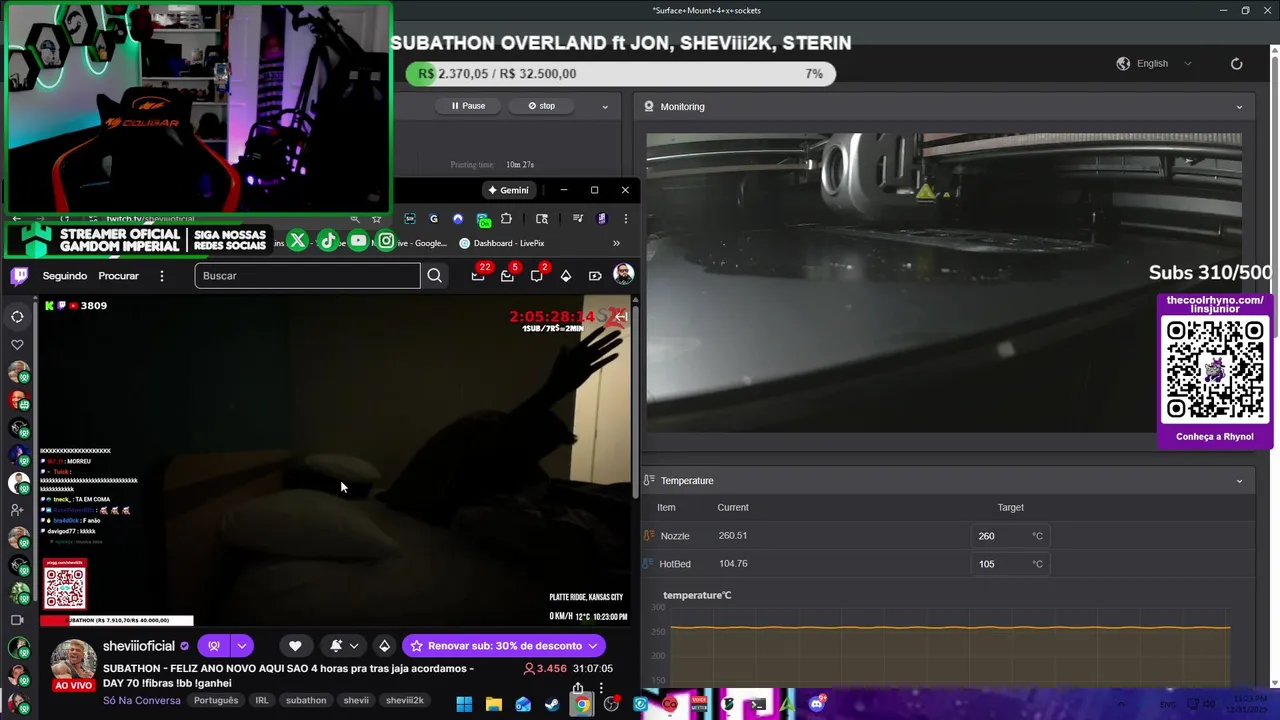Stop the 3D print job
This screenshot has height=720, width=1280.
click(541, 106)
